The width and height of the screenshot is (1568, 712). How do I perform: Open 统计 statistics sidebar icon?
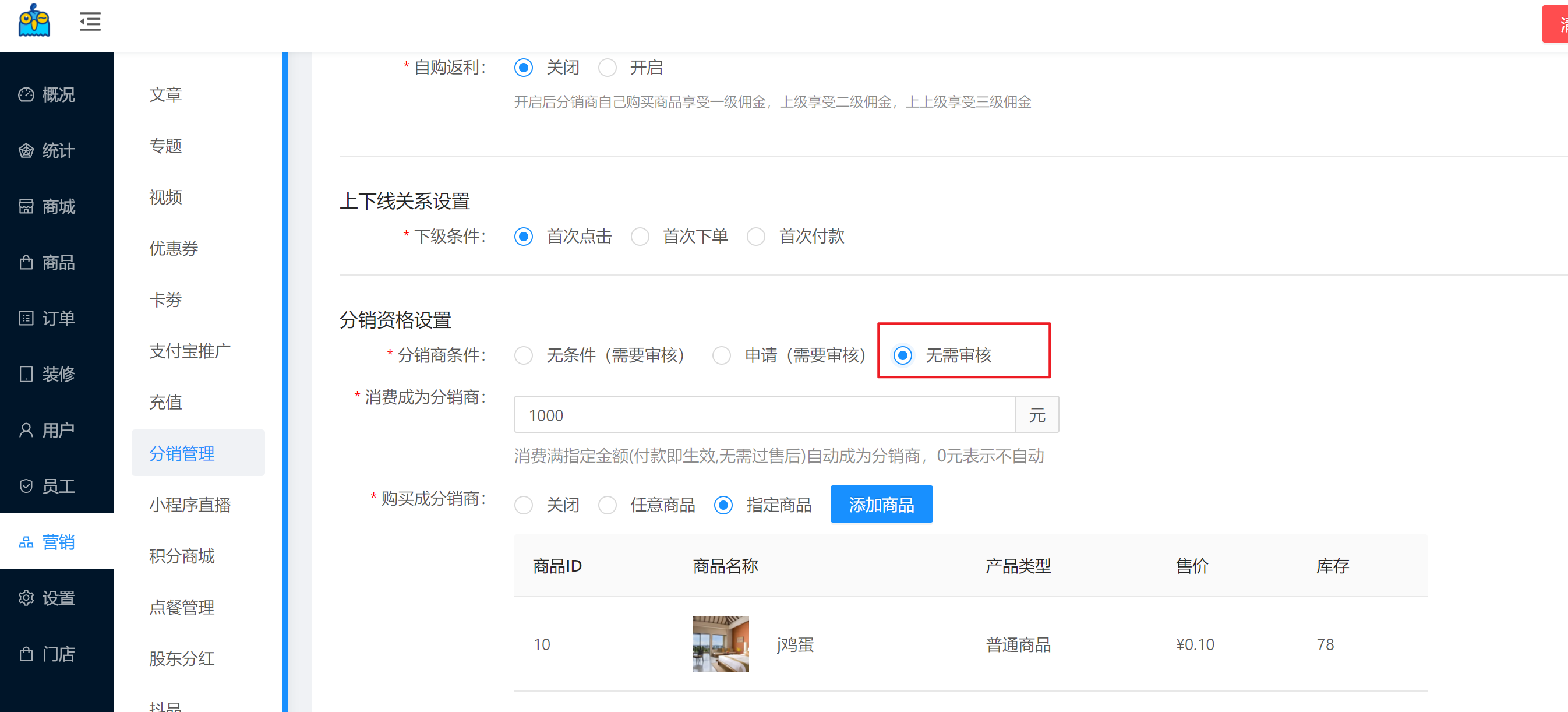tap(26, 150)
